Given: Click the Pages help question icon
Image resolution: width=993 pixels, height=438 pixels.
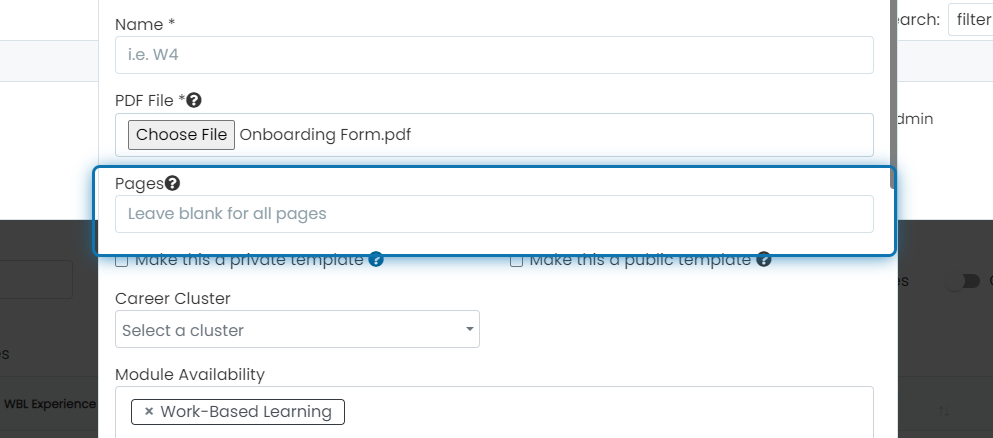Looking at the screenshot, I should tap(172, 183).
